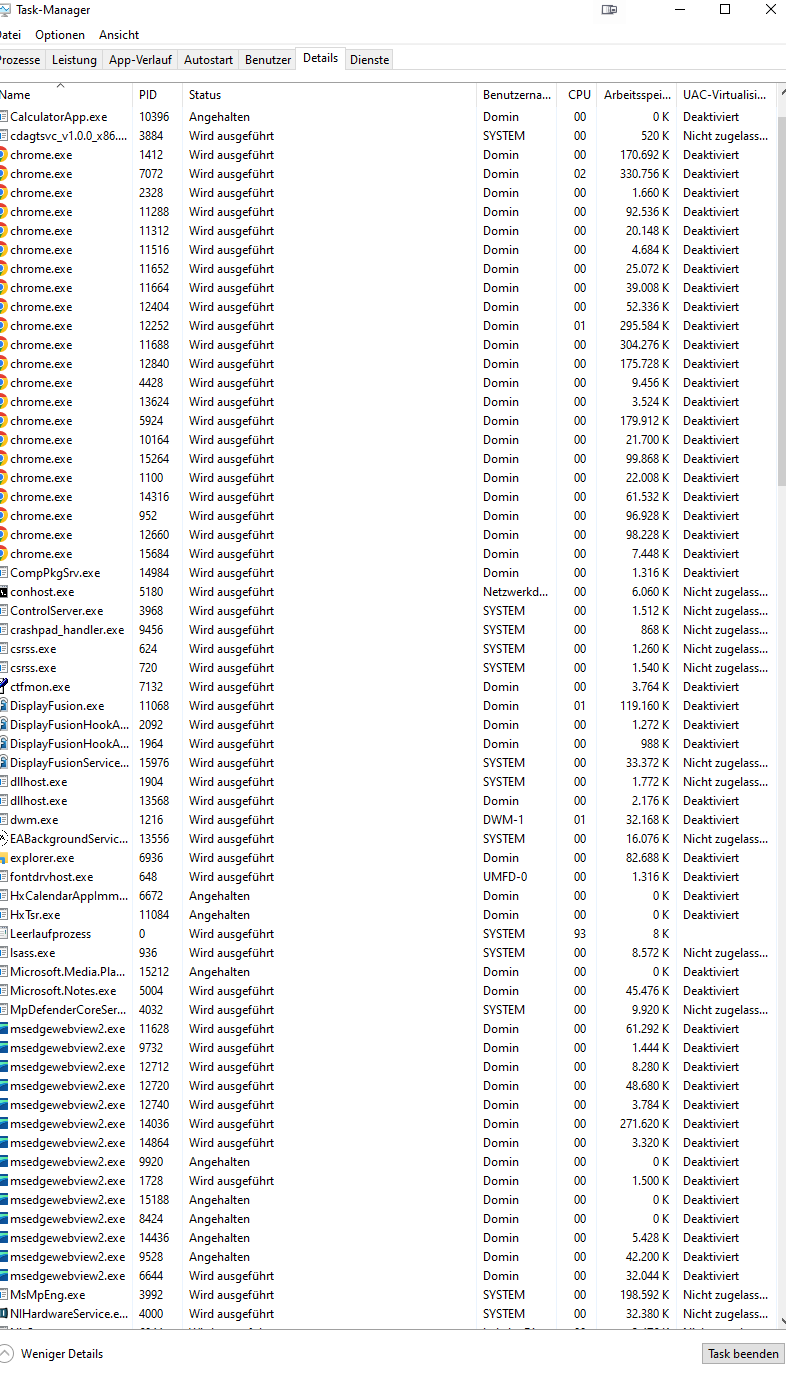Click the Leerlaufprozess icon

click(x=3, y=934)
